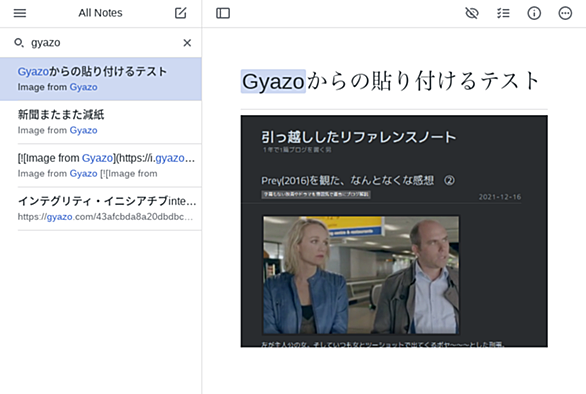
Task: Toggle the markdown preview eye icon
Action: pyautogui.click(x=472, y=13)
